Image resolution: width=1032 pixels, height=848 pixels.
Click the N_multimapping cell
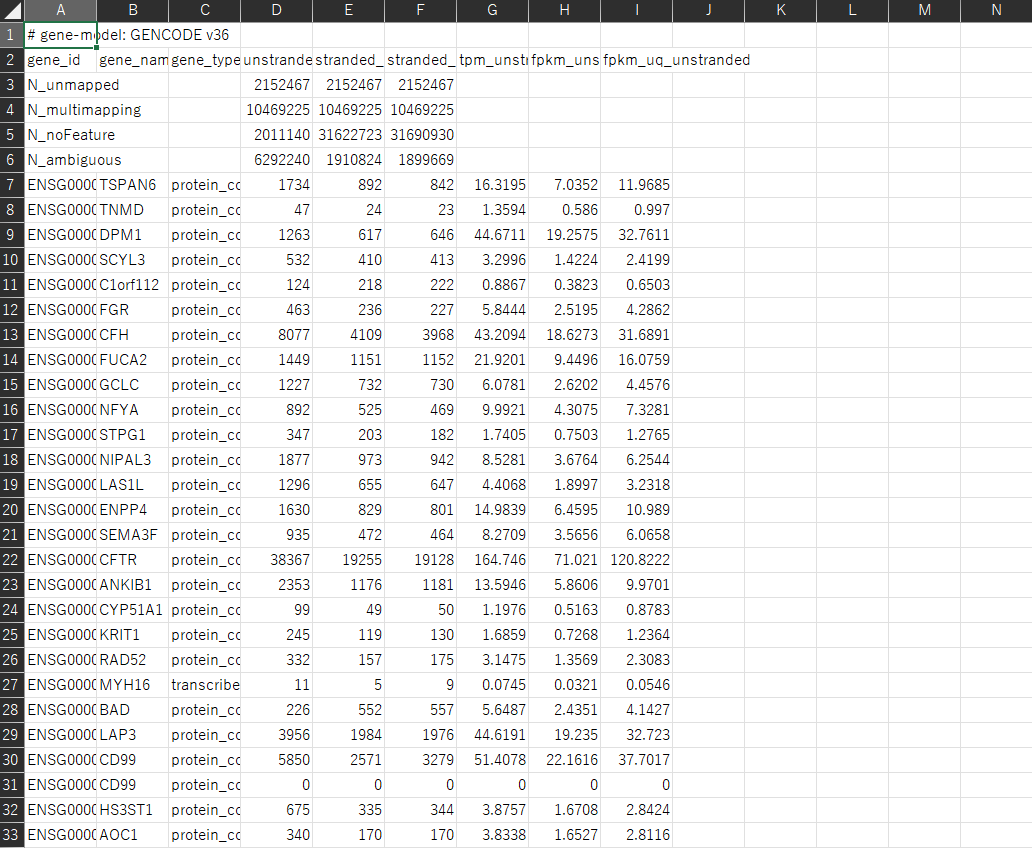[61, 110]
